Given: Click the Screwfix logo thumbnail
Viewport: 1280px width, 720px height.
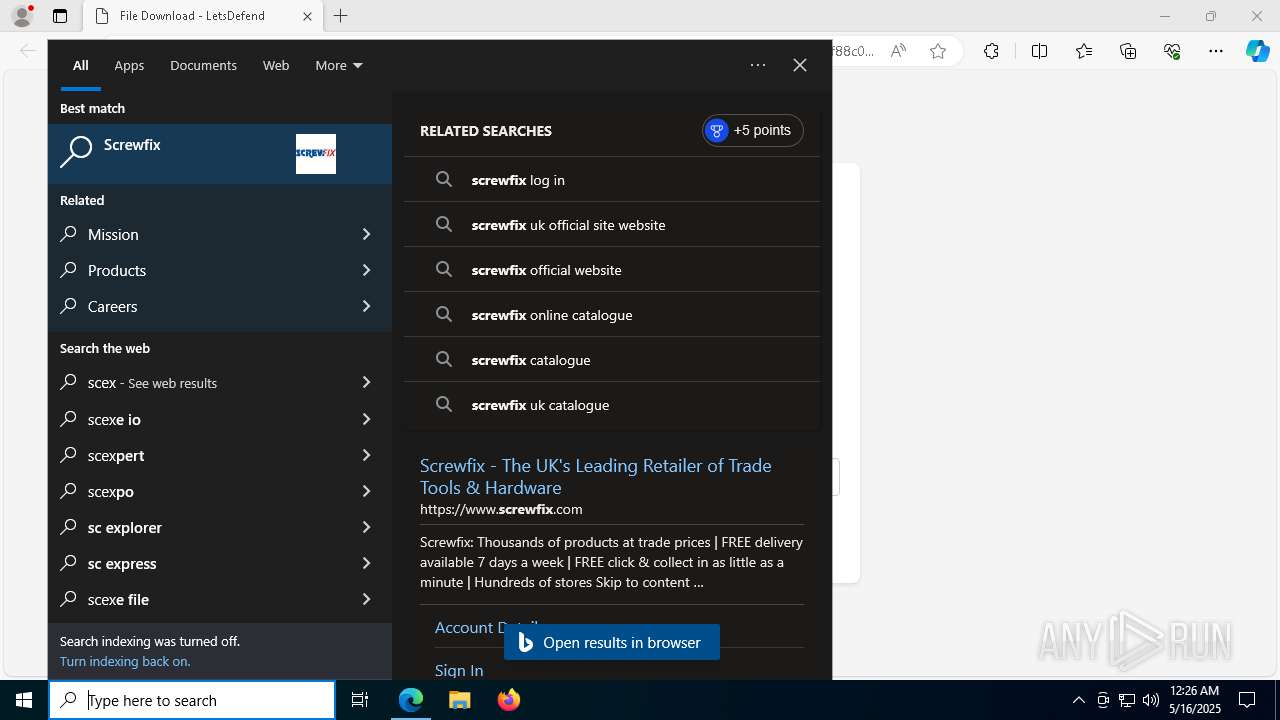Looking at the screenshot, I should point(316,154).
